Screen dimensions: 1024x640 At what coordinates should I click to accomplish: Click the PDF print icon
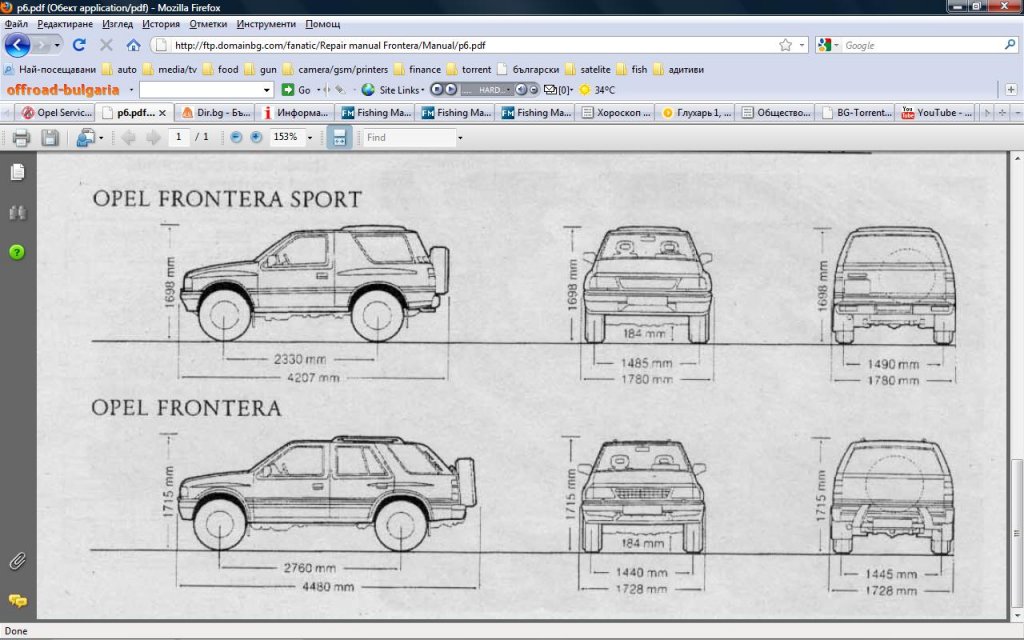[21, 137]
